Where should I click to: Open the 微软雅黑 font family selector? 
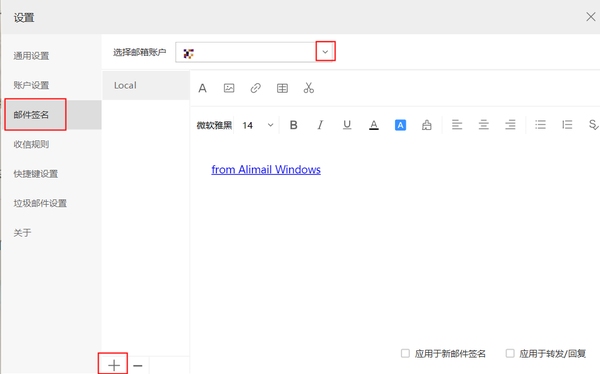click(x=214, y=125)
